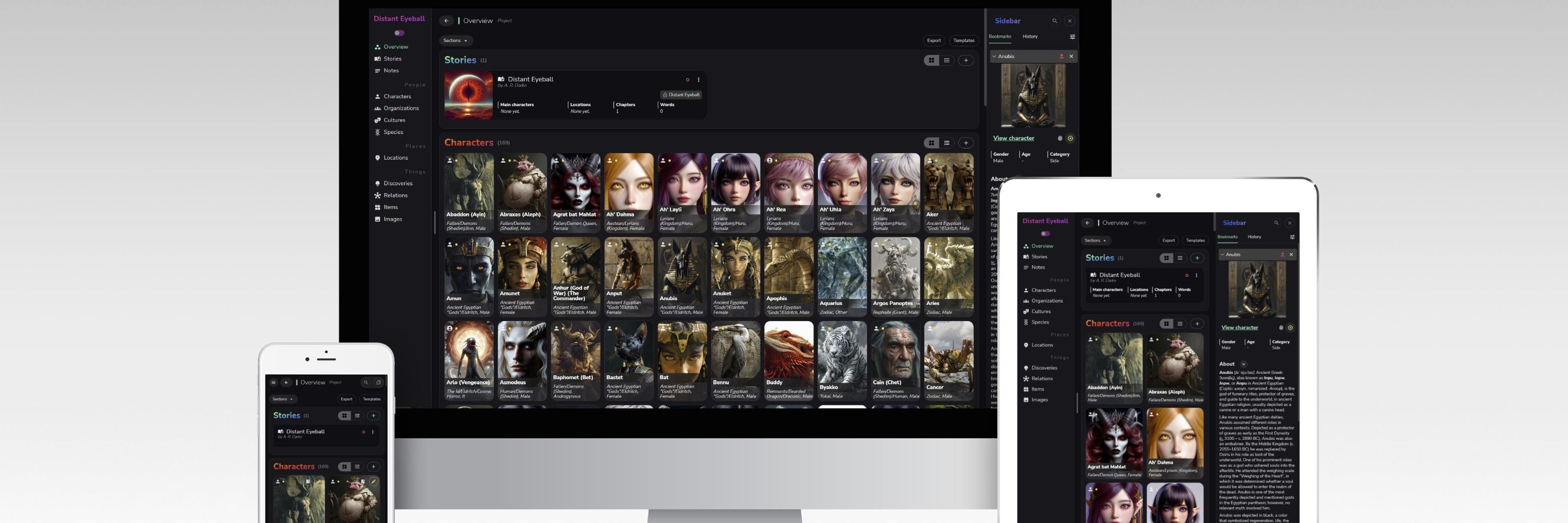Toggle the theme switch on the tablet
This screenshot has height=523, width=1568.
(1045, 234)
